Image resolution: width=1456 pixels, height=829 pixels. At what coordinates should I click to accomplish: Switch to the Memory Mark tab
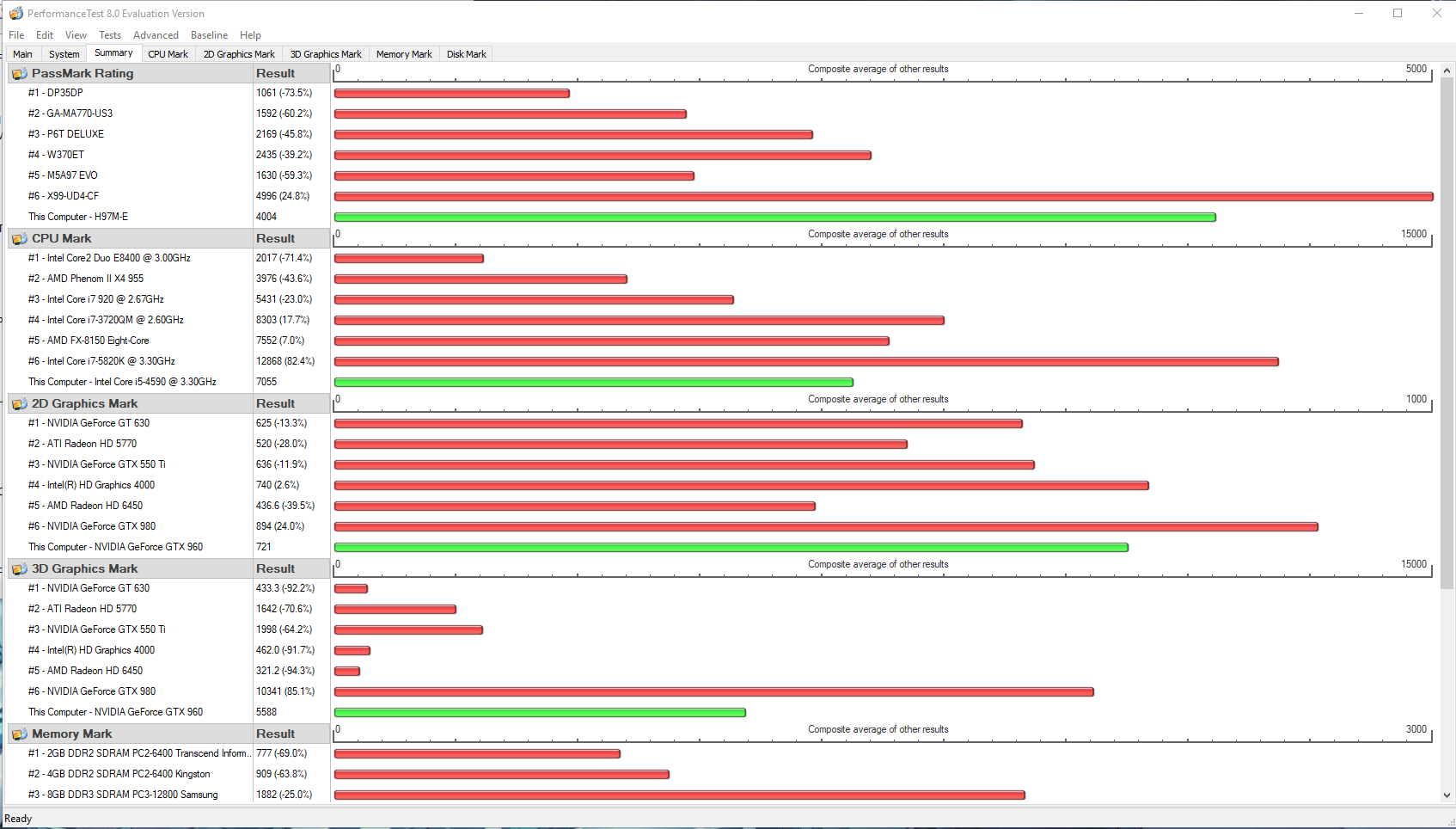(x=404, y=54)
